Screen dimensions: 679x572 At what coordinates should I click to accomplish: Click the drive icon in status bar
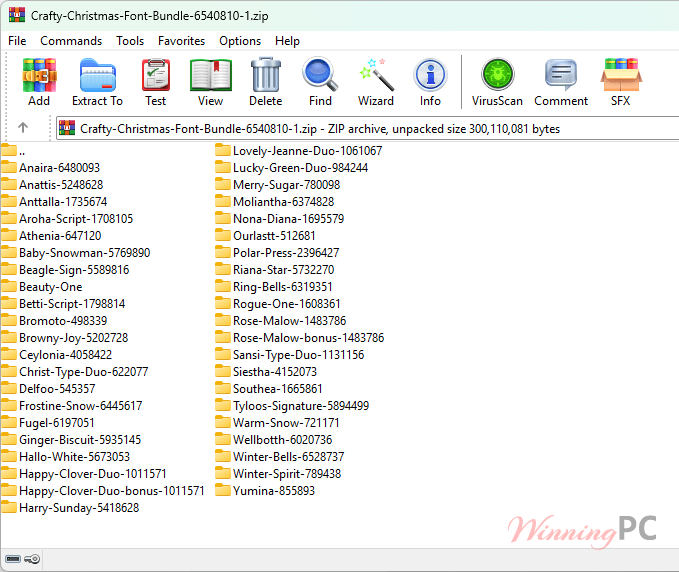(13, 559)
